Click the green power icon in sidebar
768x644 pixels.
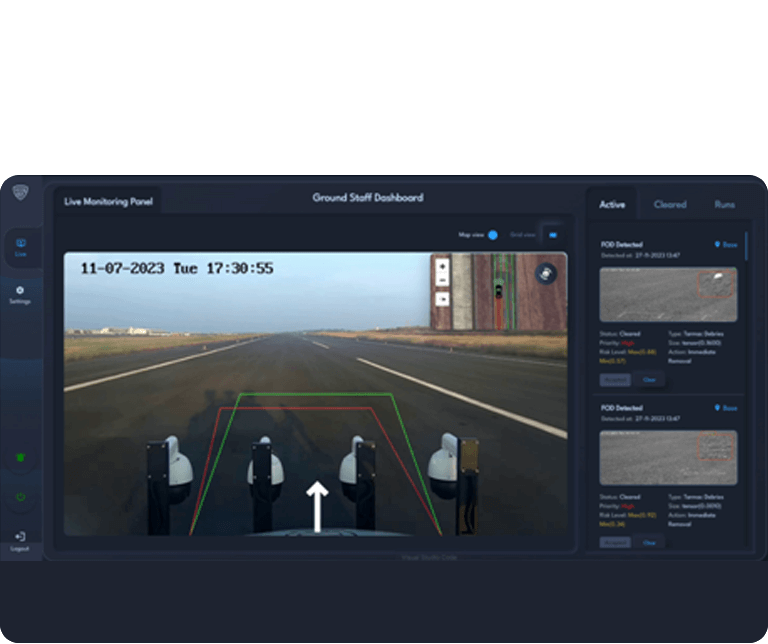[21, 497]
